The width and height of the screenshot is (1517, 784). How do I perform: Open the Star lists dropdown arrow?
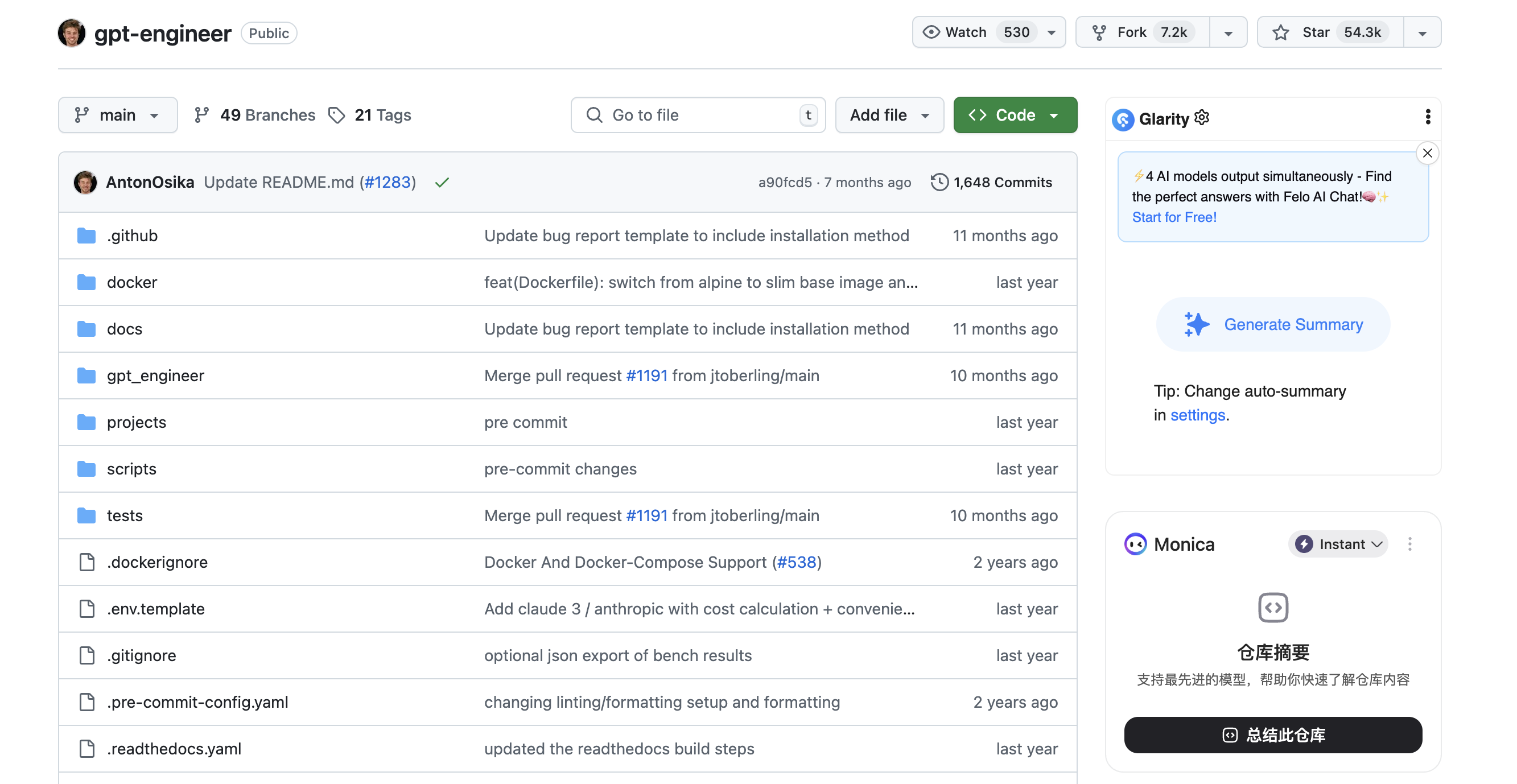[x=1422, y=32]
